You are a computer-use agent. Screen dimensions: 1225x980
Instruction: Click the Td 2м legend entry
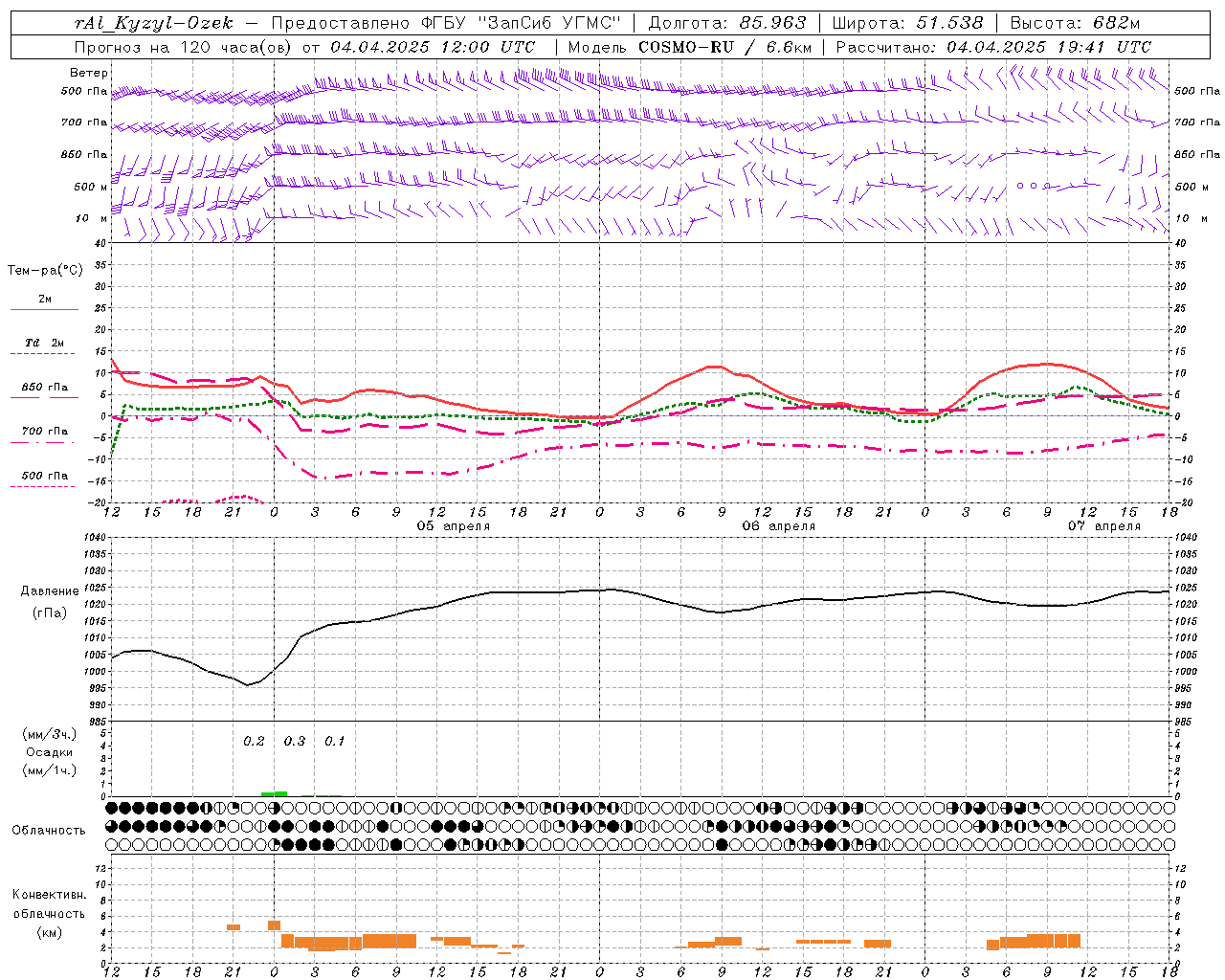point(45,342)
